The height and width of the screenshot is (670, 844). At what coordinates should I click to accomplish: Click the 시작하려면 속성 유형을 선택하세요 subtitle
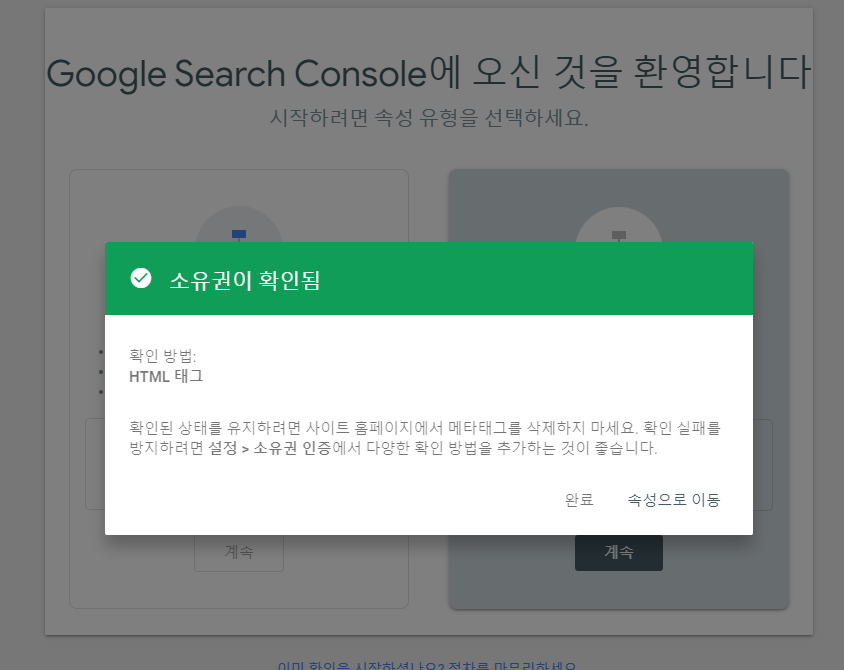click(x=428, y=117)
